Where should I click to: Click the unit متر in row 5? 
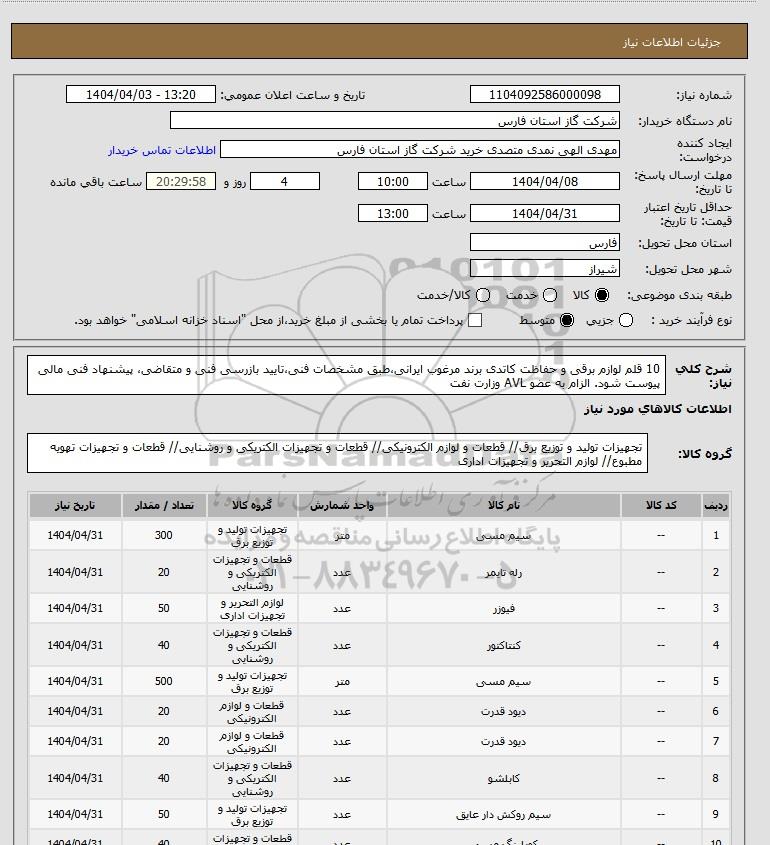click(x=342, y=682)
